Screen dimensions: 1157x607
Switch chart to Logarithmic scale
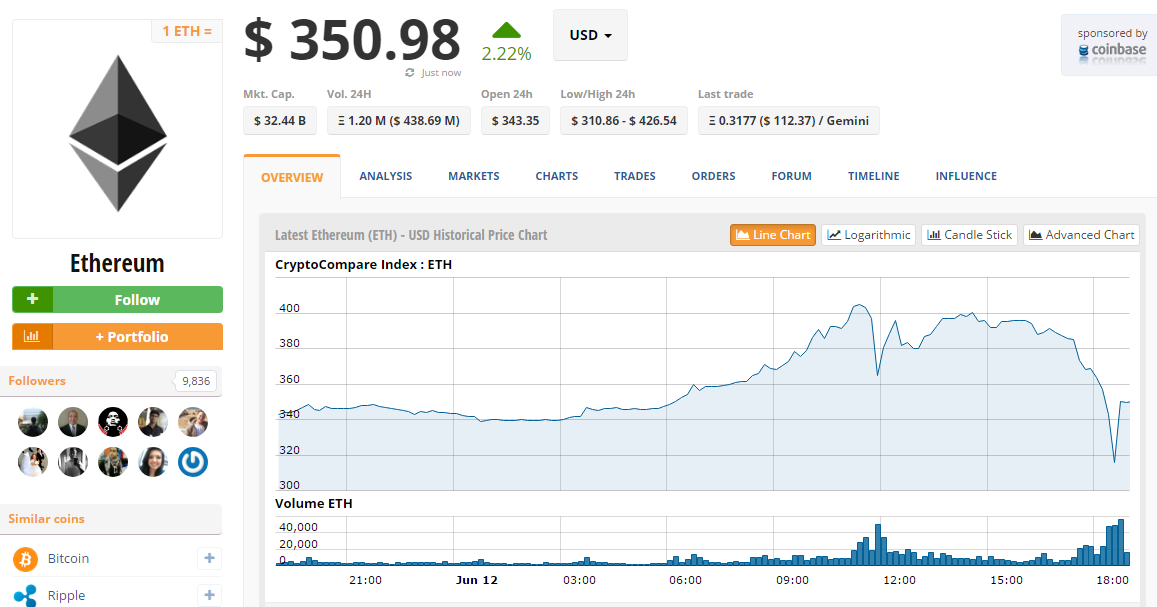pos(868,235)
